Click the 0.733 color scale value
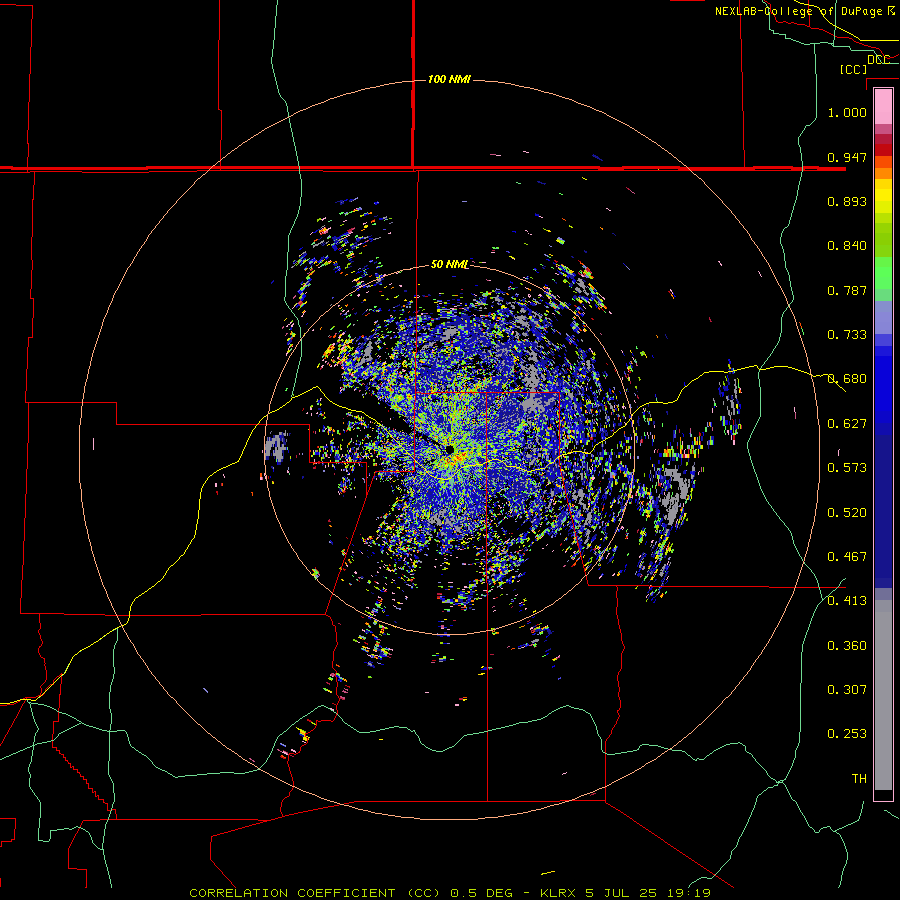The height and width of the screenshot is (900, 900). [x=847, y=335]
